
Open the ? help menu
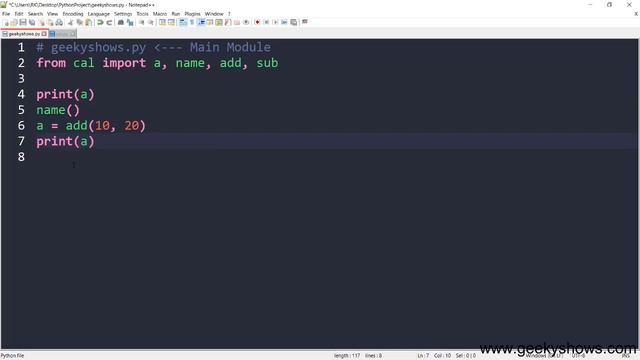[229, 14]
